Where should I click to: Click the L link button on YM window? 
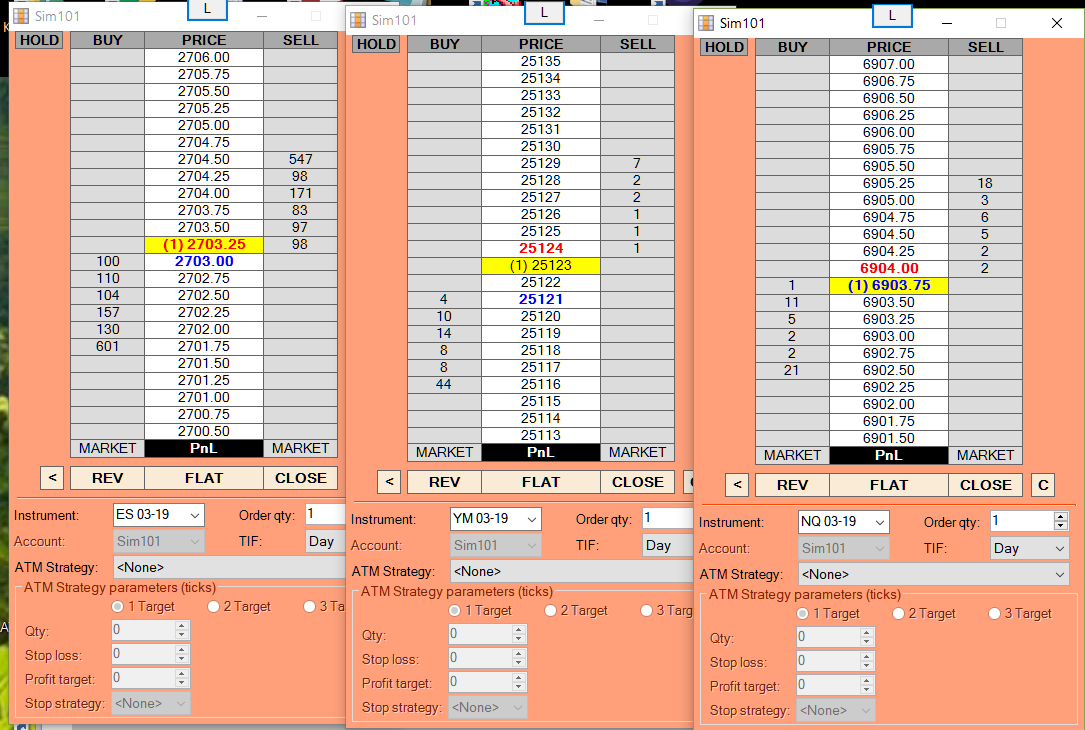[x=544, y=12]
